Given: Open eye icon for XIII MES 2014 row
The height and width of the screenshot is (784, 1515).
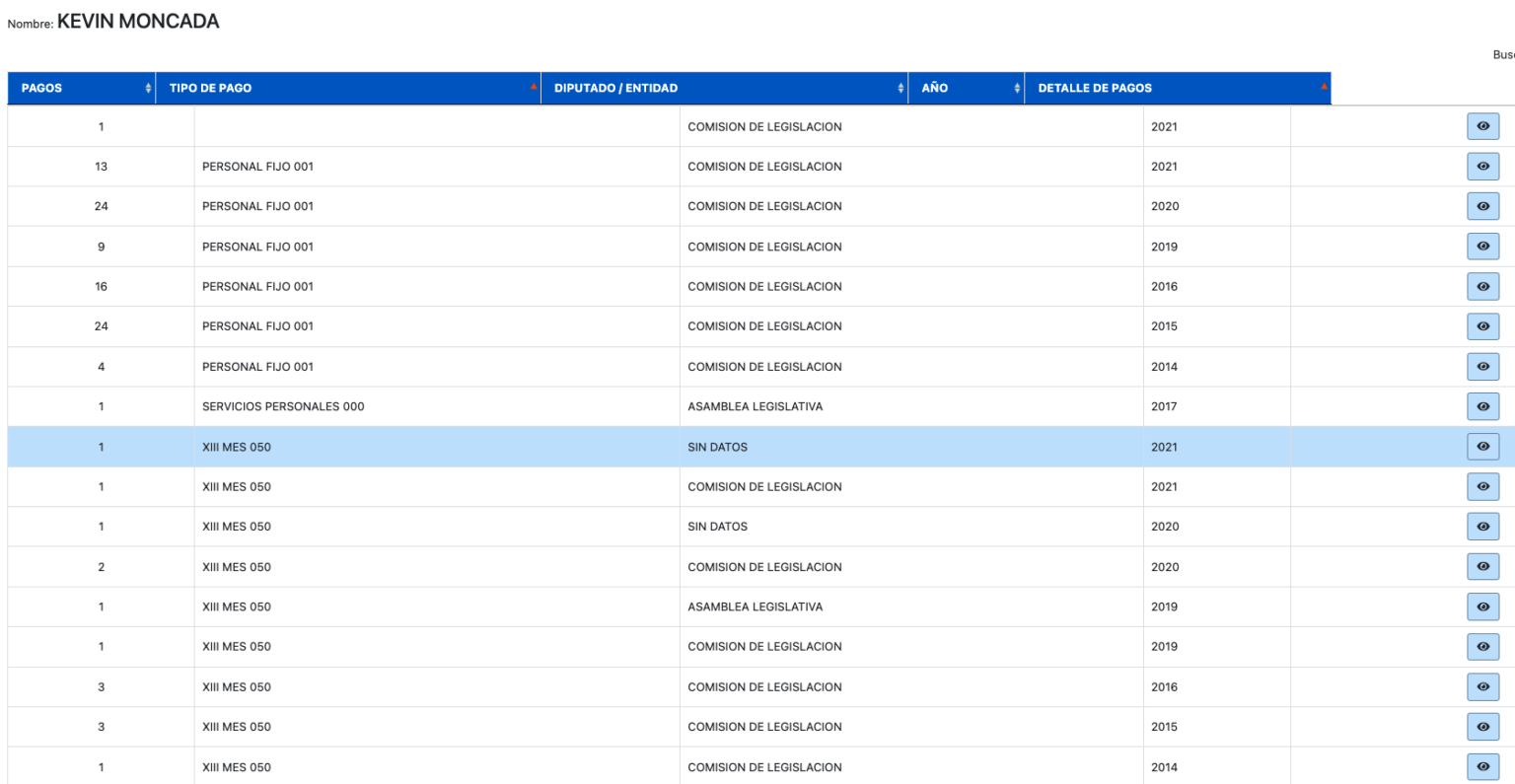Looking at the screenshot, I should click(x=1482, y=767).
